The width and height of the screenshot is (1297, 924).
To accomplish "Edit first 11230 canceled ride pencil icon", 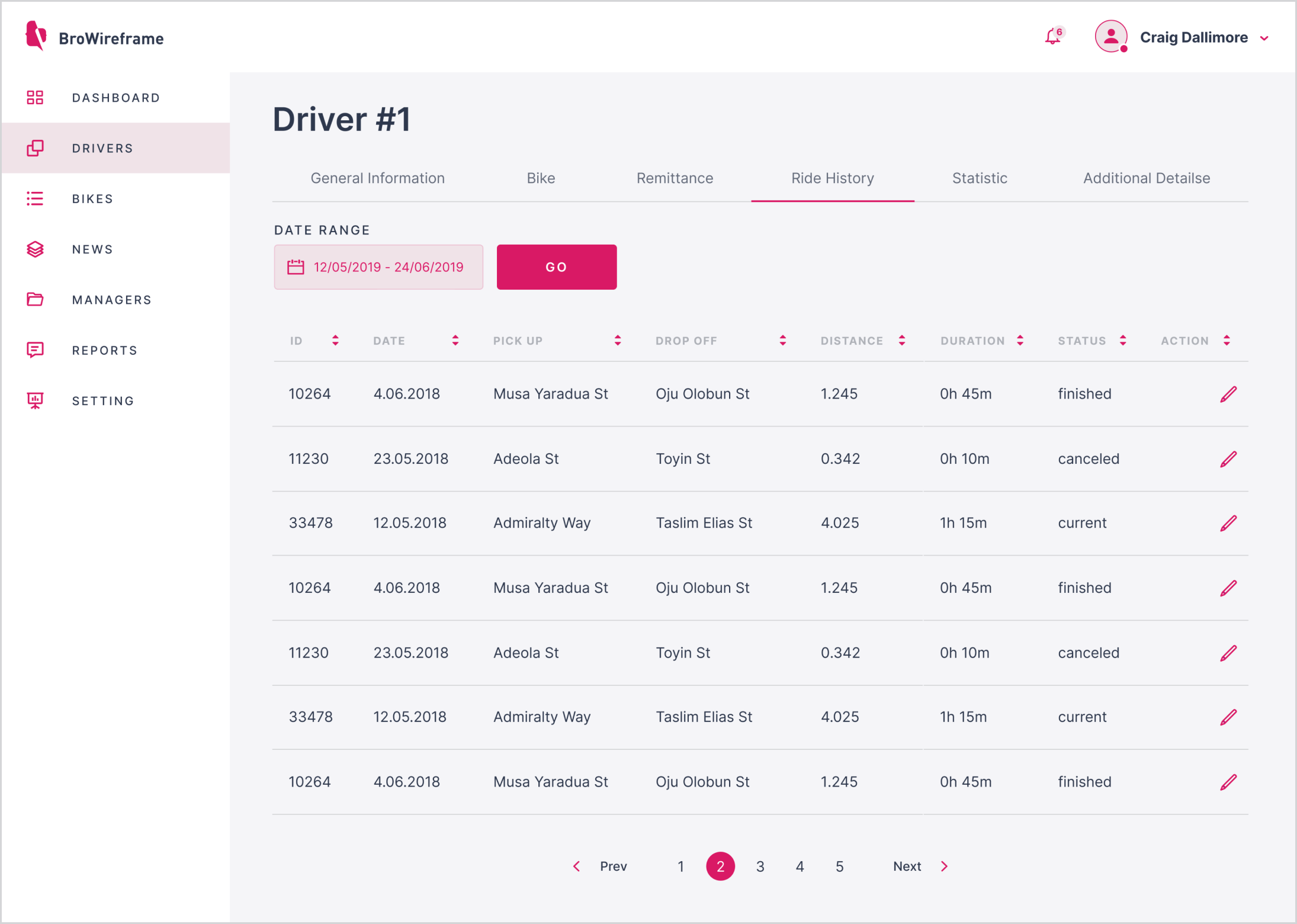I will (x=1228, y=459).
